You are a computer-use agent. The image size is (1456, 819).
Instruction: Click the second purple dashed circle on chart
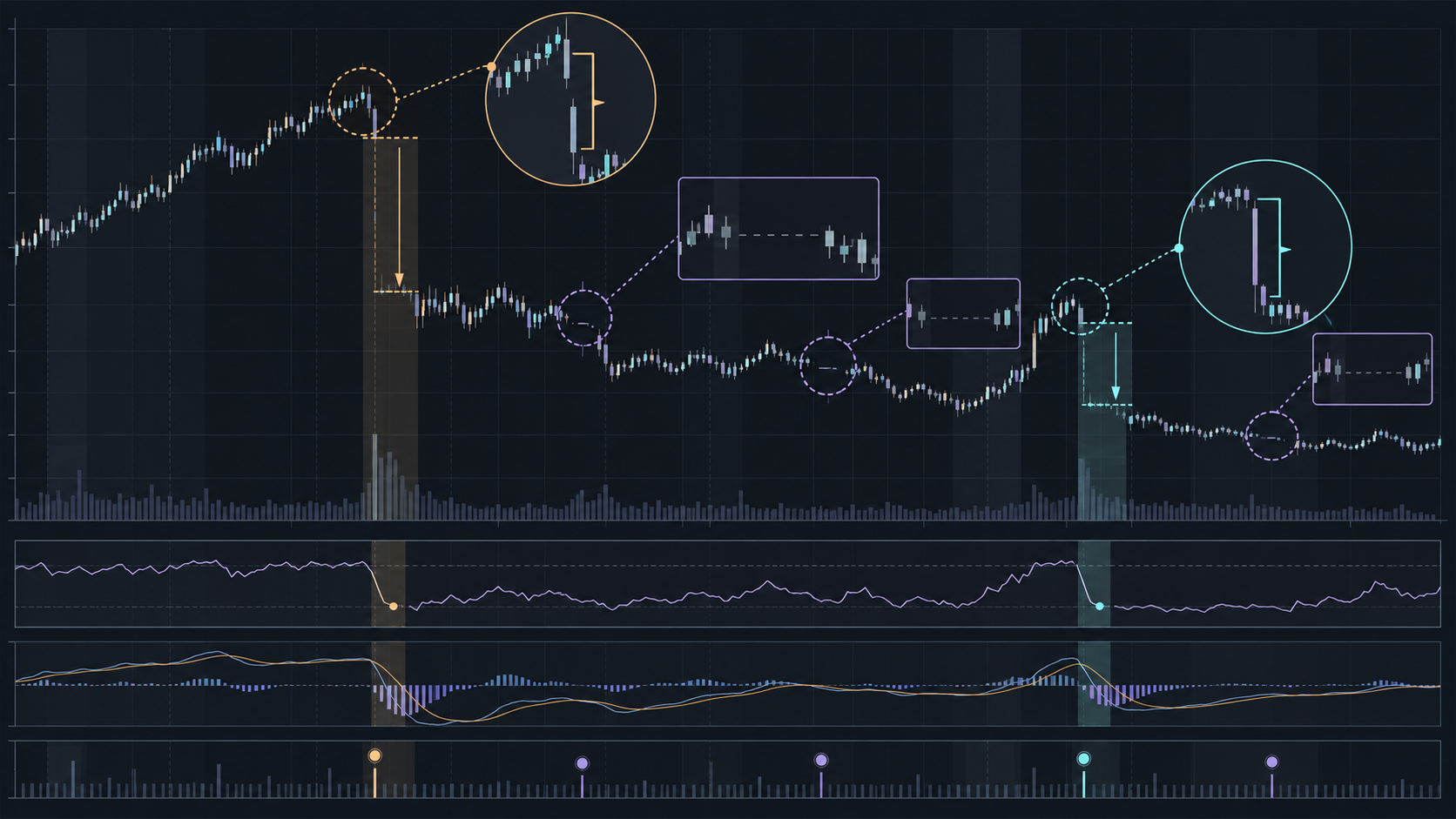point(828,366)
